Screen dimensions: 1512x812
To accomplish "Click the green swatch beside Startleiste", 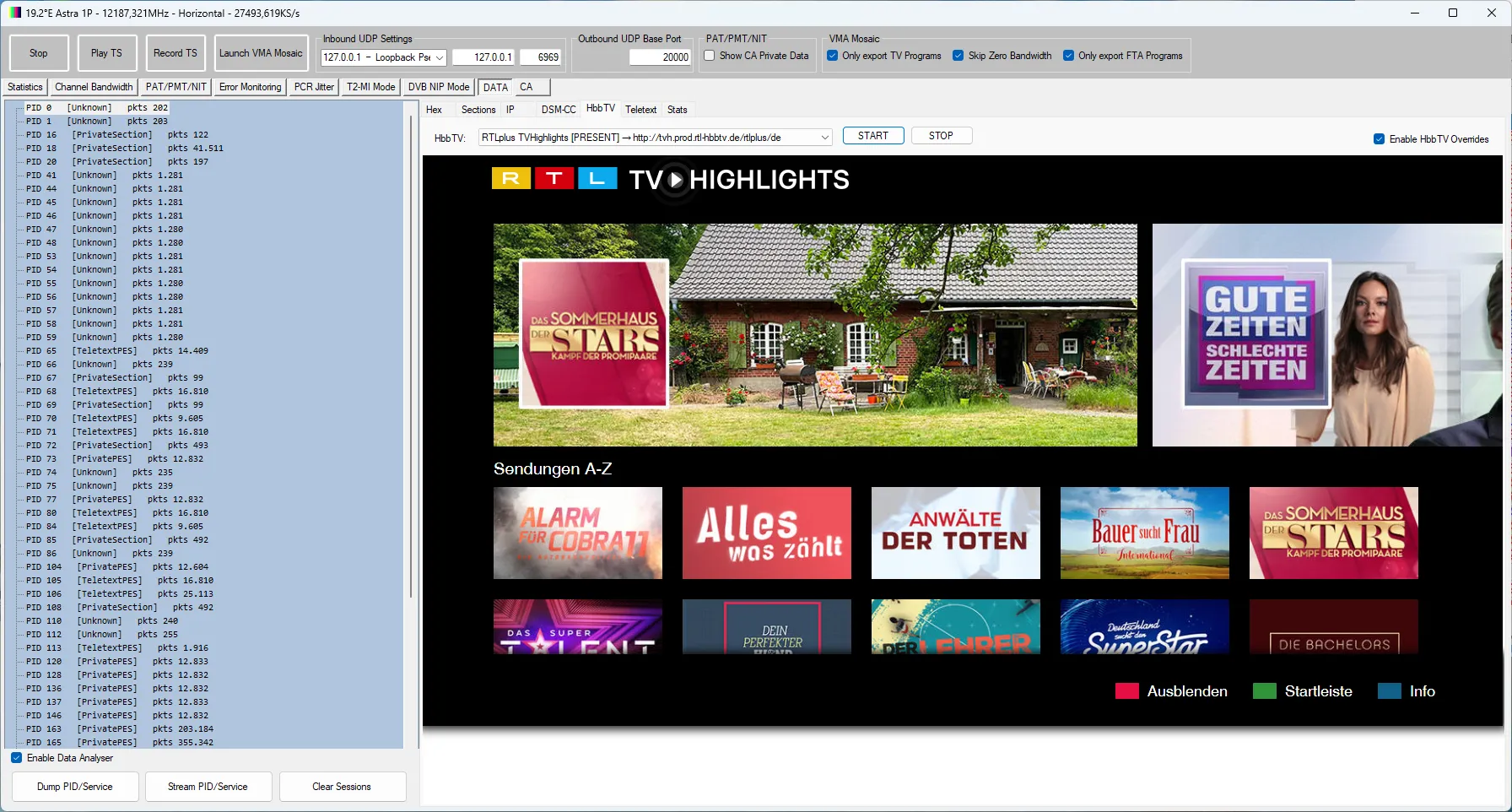I will click(x=1265, y=691).
